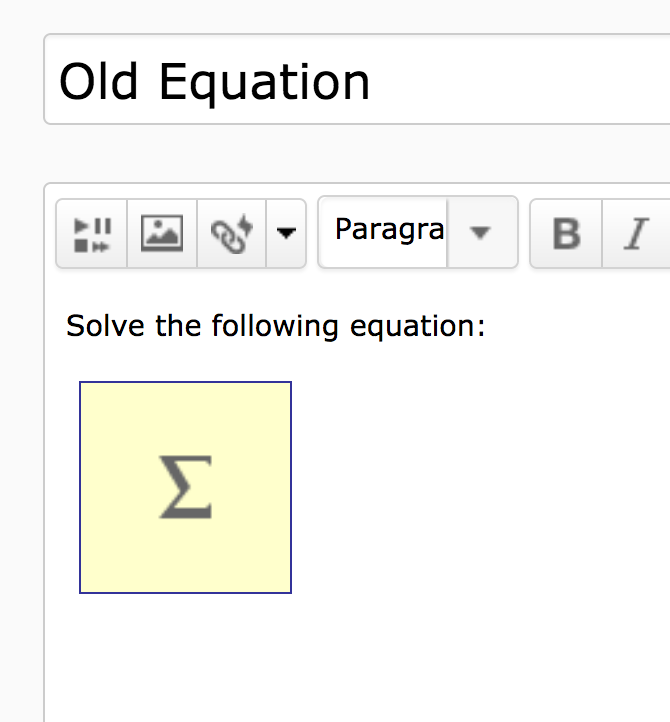This screenshot has width=670, height=722.
Task: Toggle Bold formatting in editor toolbar
Action: point(566,233)
